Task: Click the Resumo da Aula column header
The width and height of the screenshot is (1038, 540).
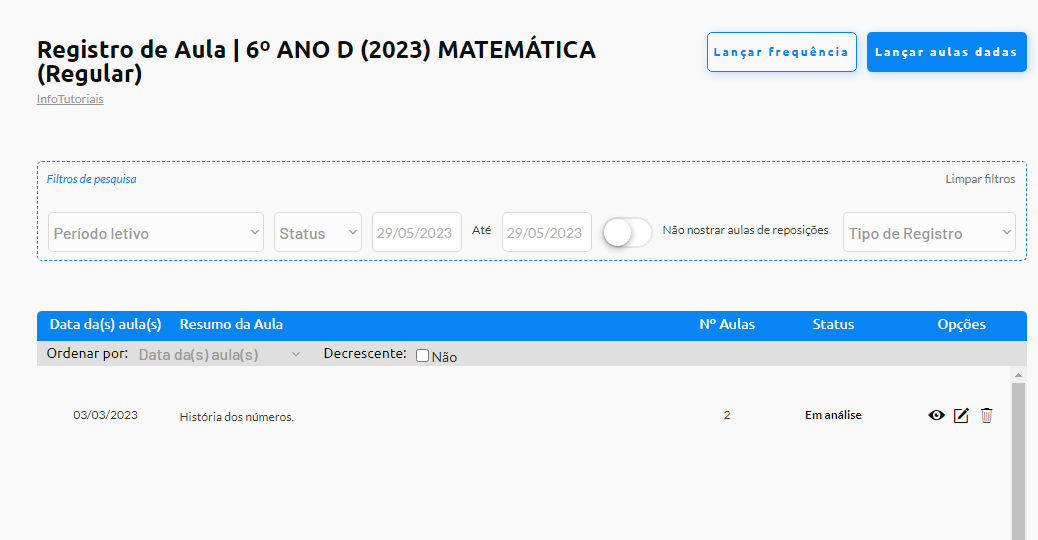Action: coord(231,324)
